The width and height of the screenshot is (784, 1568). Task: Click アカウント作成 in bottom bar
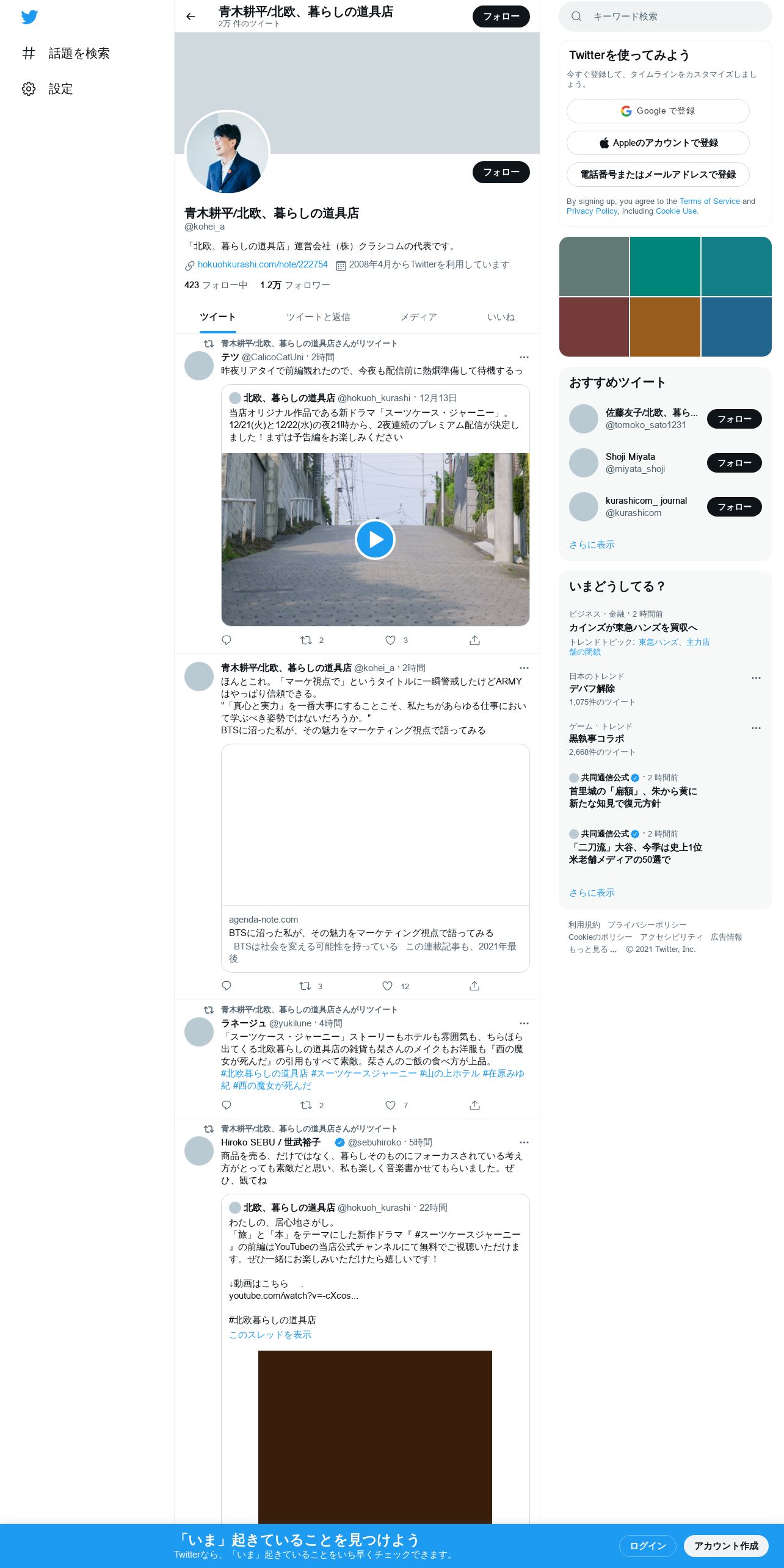coord(726,1545)
